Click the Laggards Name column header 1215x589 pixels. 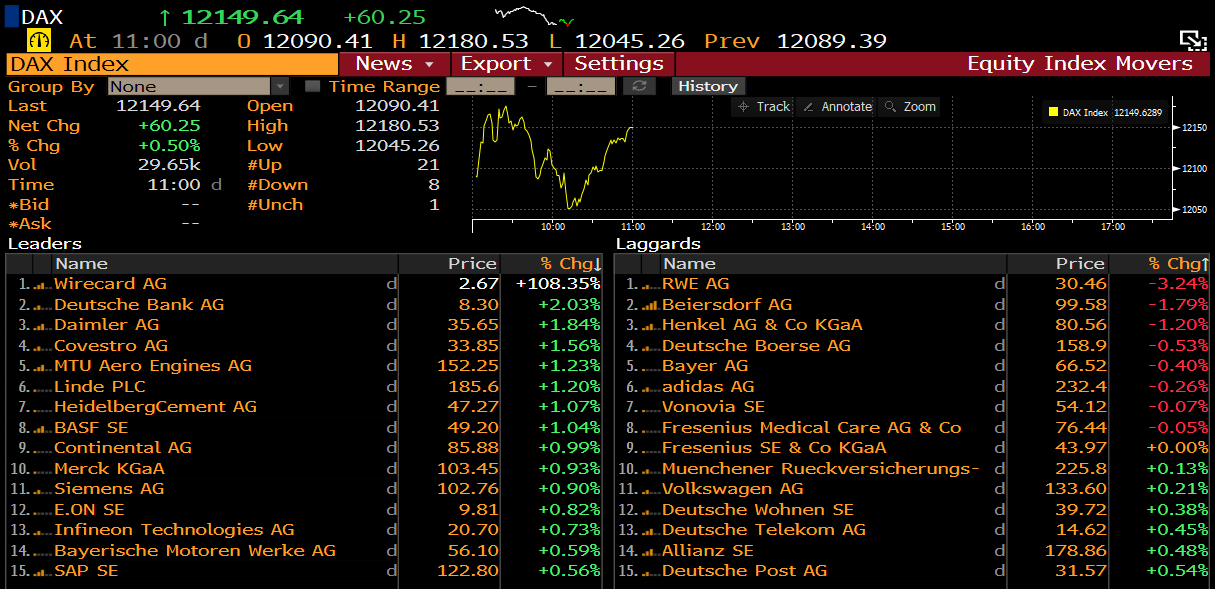[833, 263]
